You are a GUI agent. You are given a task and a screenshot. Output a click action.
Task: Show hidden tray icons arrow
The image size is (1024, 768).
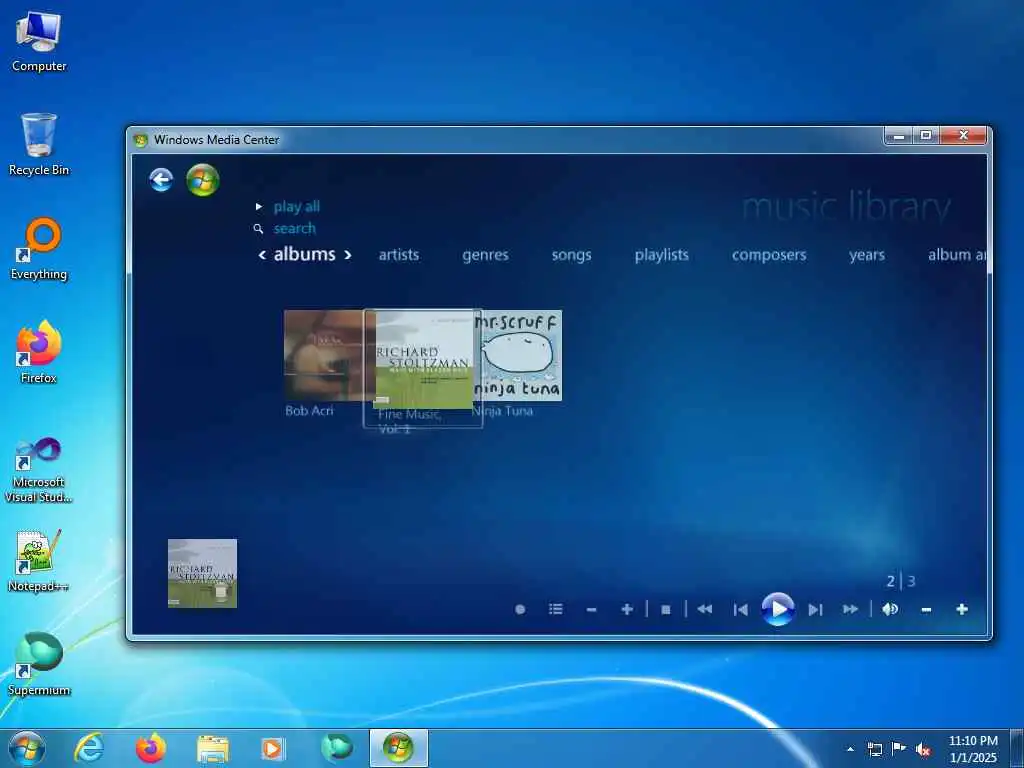click(x=850, y=749)
